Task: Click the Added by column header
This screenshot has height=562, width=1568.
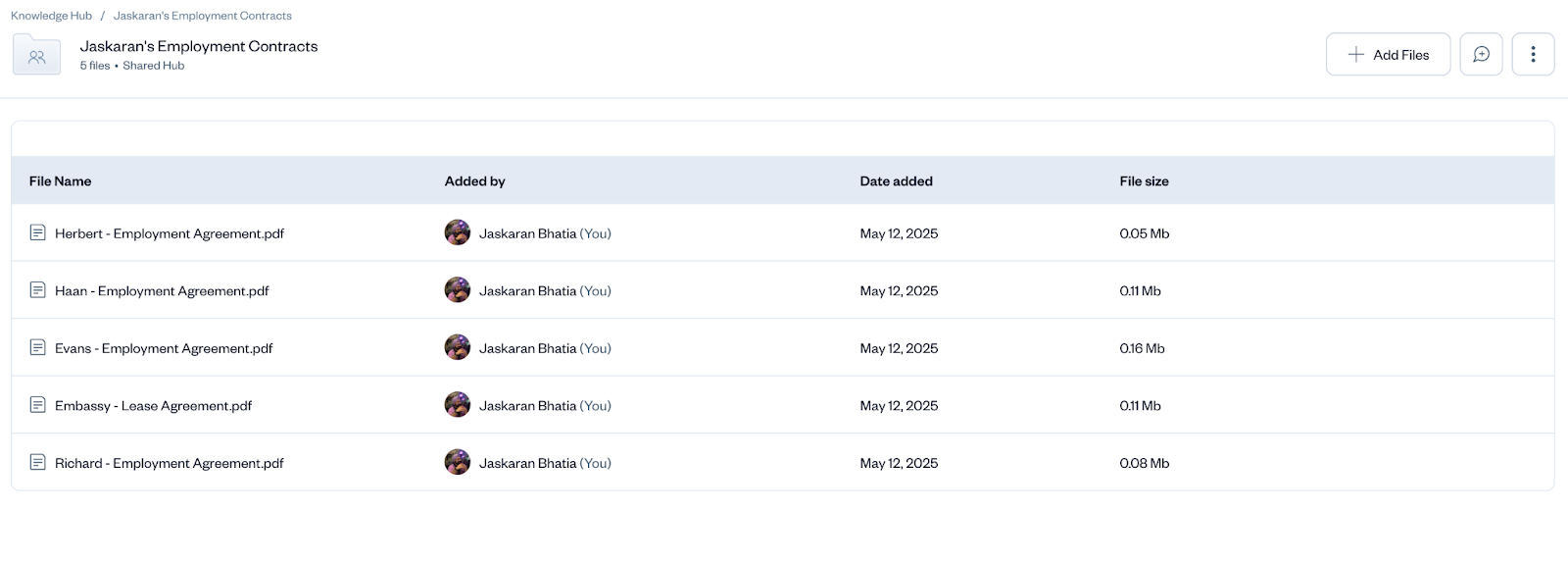Action: (474, 181)
